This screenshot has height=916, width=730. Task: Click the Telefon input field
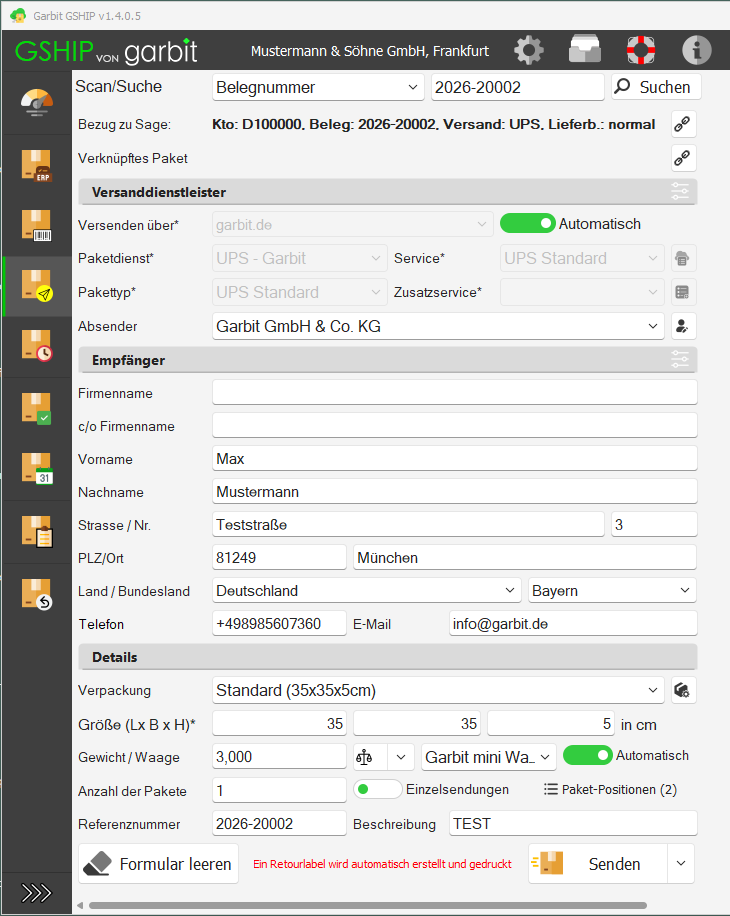pos(279,623)
